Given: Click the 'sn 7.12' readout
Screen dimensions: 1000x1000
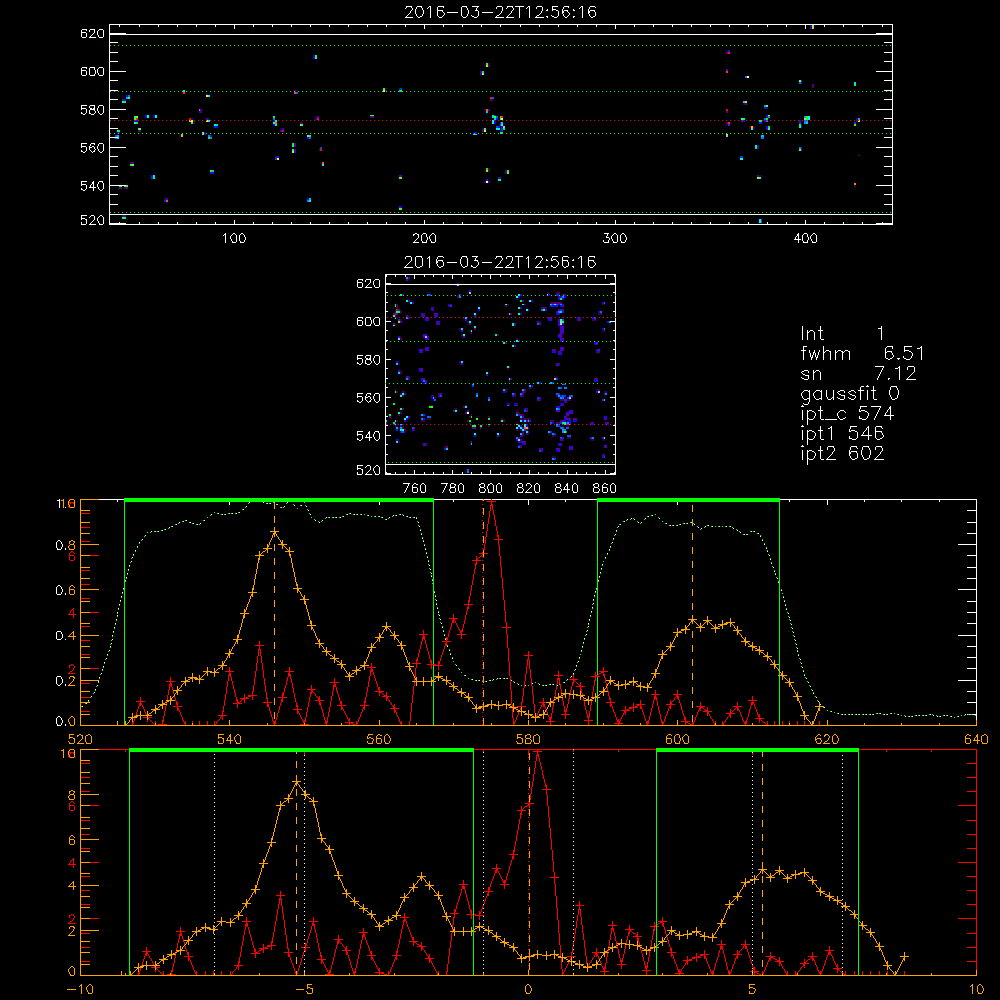Looking at the screenshot, I should click(x=858, y=373).
